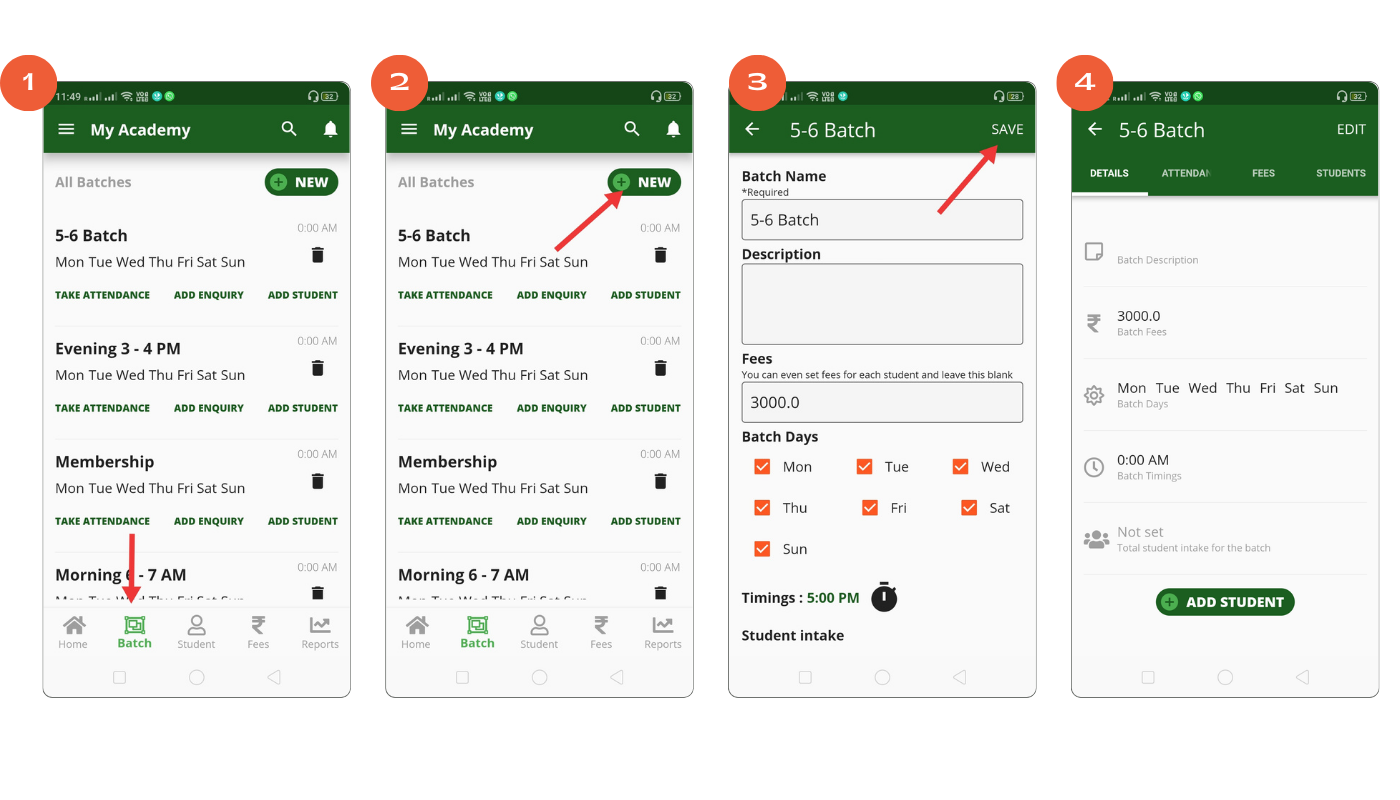Screen dimensions: 1400x800
Task: Switch to FEES tab in screen 4
Action: (1263, 173)
